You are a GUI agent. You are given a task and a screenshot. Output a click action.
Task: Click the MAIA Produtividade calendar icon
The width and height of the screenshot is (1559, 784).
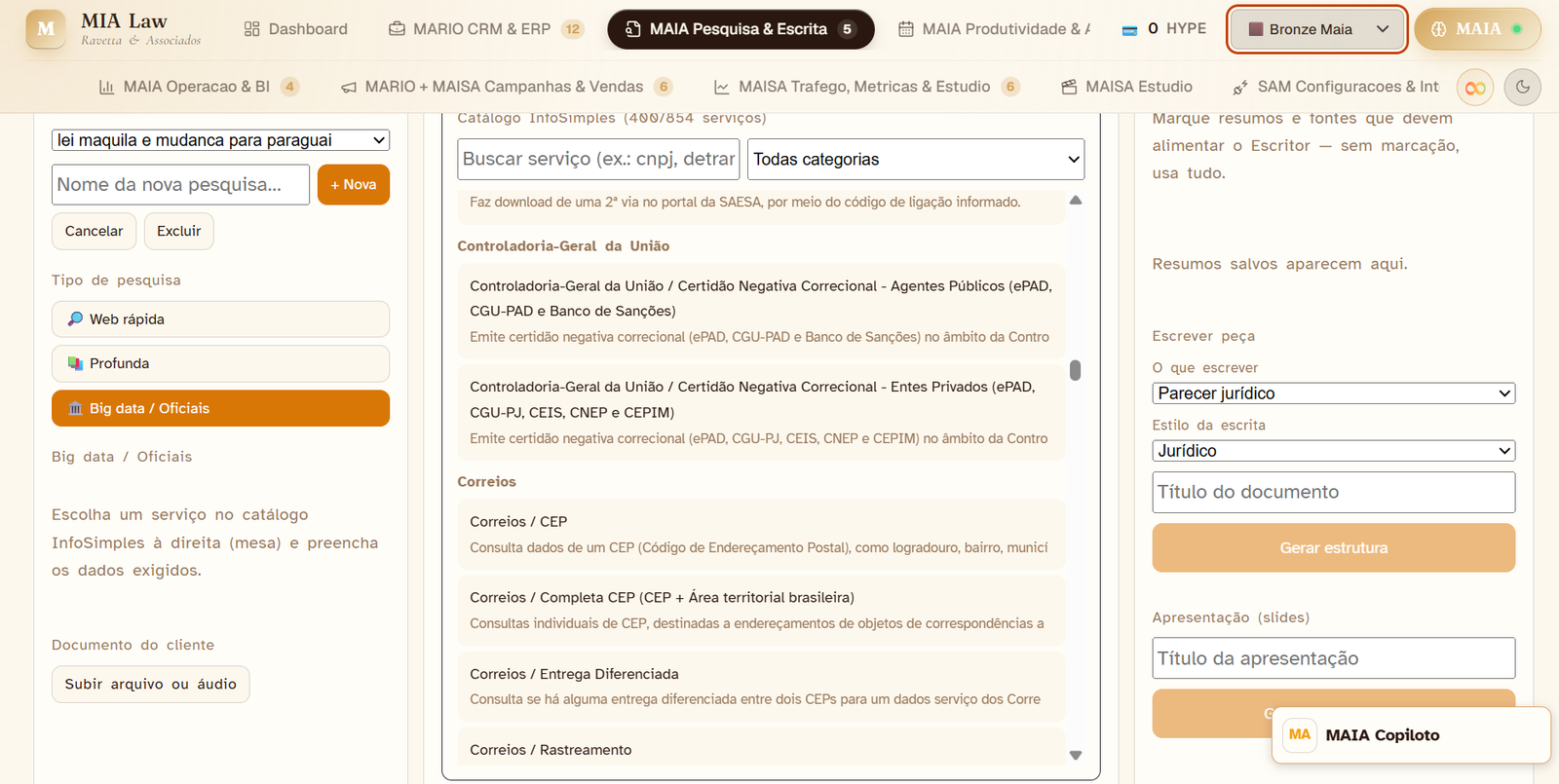point(905,29)
